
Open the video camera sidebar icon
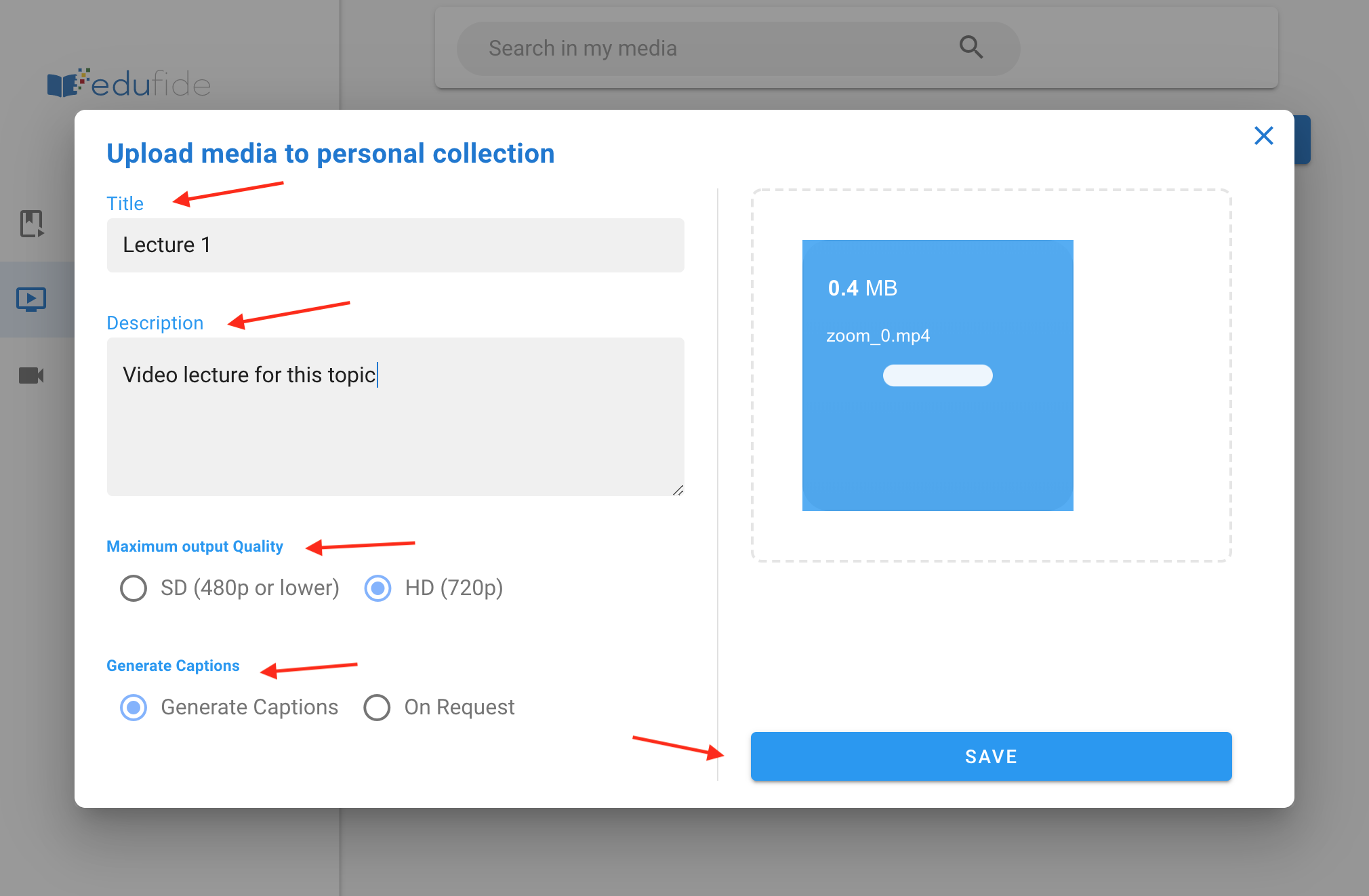point(31,375)
